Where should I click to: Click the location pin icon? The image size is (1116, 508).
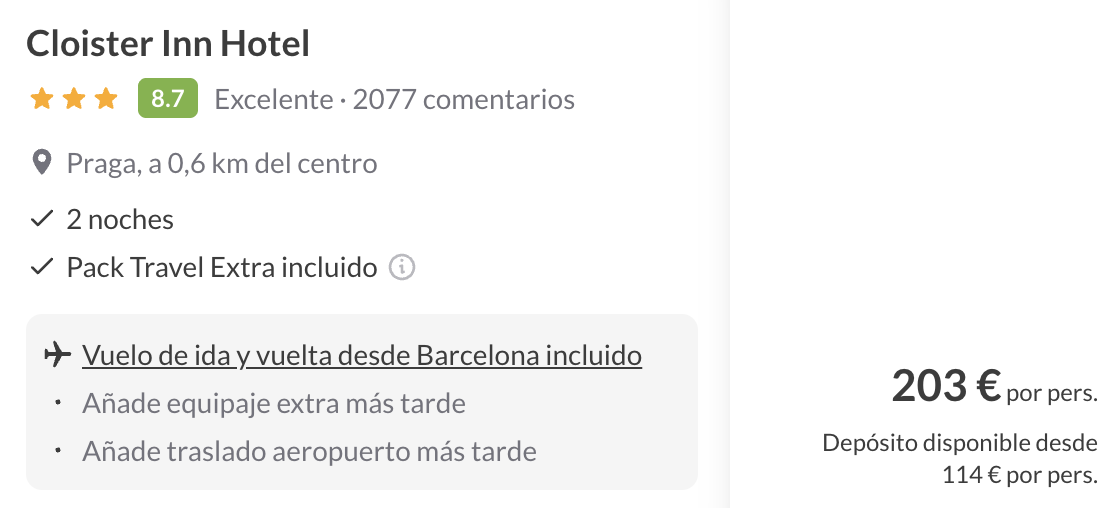(x=42, y=163)
